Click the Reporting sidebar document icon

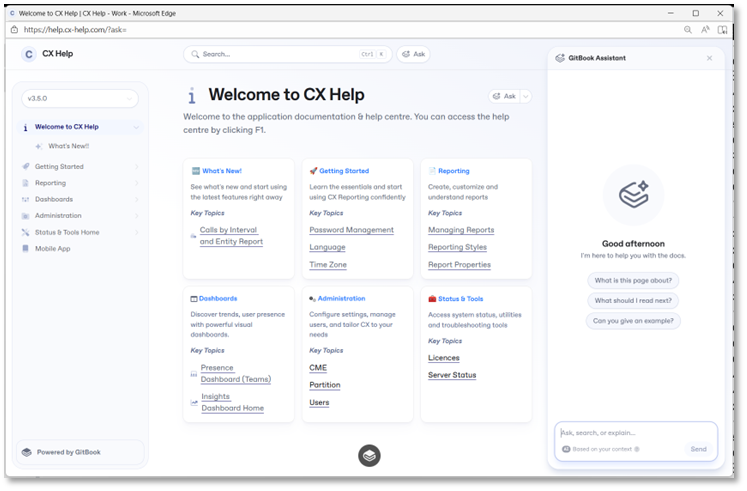pos(26,183)
